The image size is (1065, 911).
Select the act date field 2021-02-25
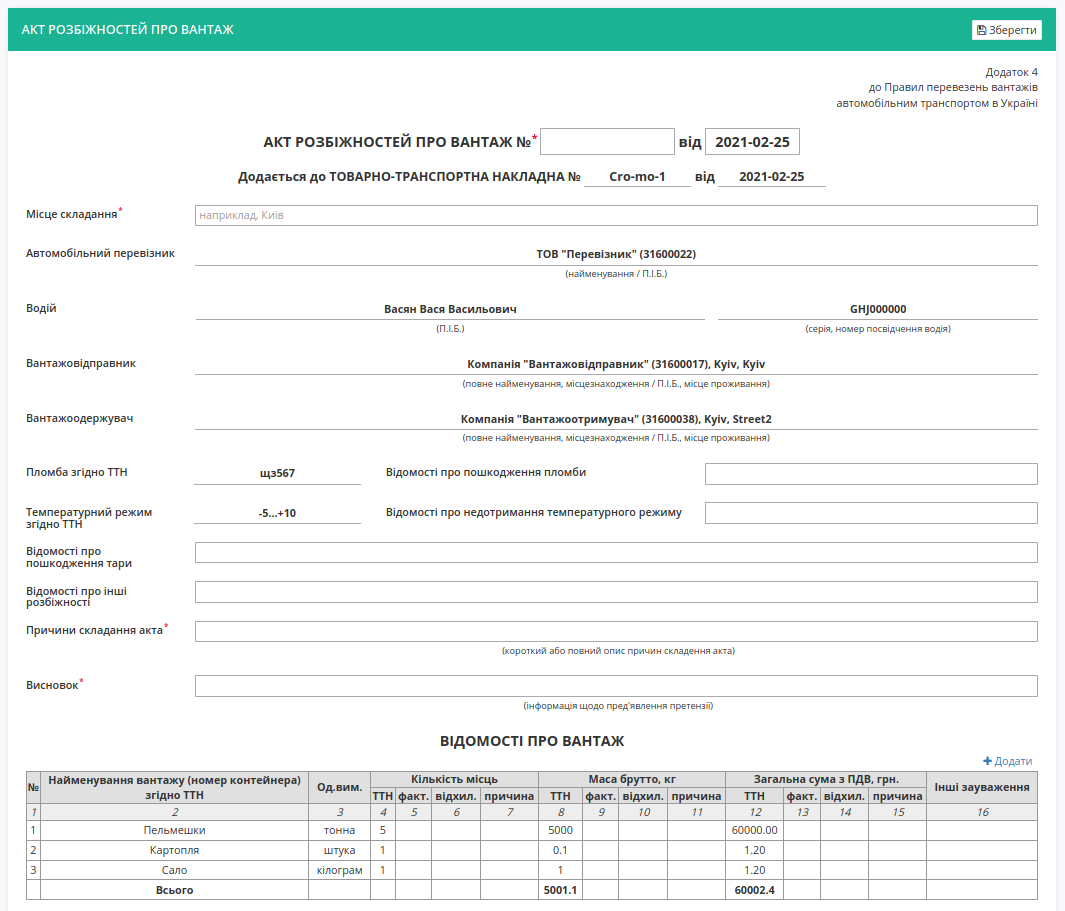point(753,142)
